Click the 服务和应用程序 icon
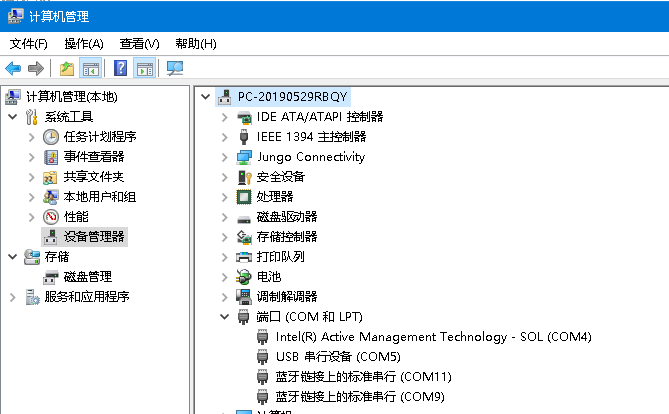The image size is (669, 414). [x=32, y=297]
